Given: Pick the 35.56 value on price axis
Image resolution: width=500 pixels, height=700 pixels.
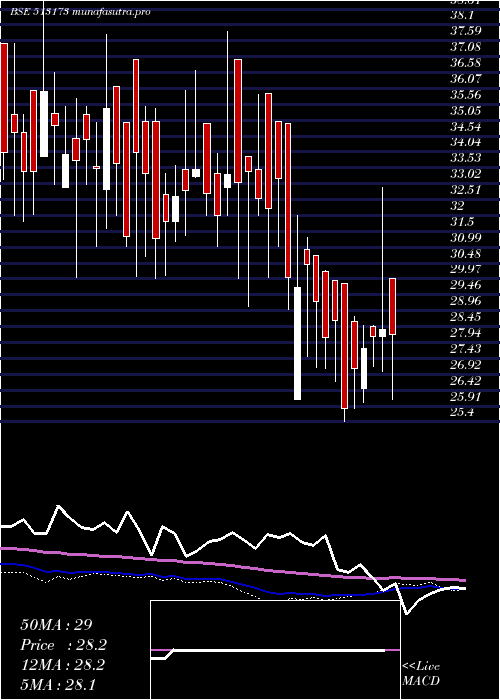Looking at the screenshot, I should [x=466, y=95].
